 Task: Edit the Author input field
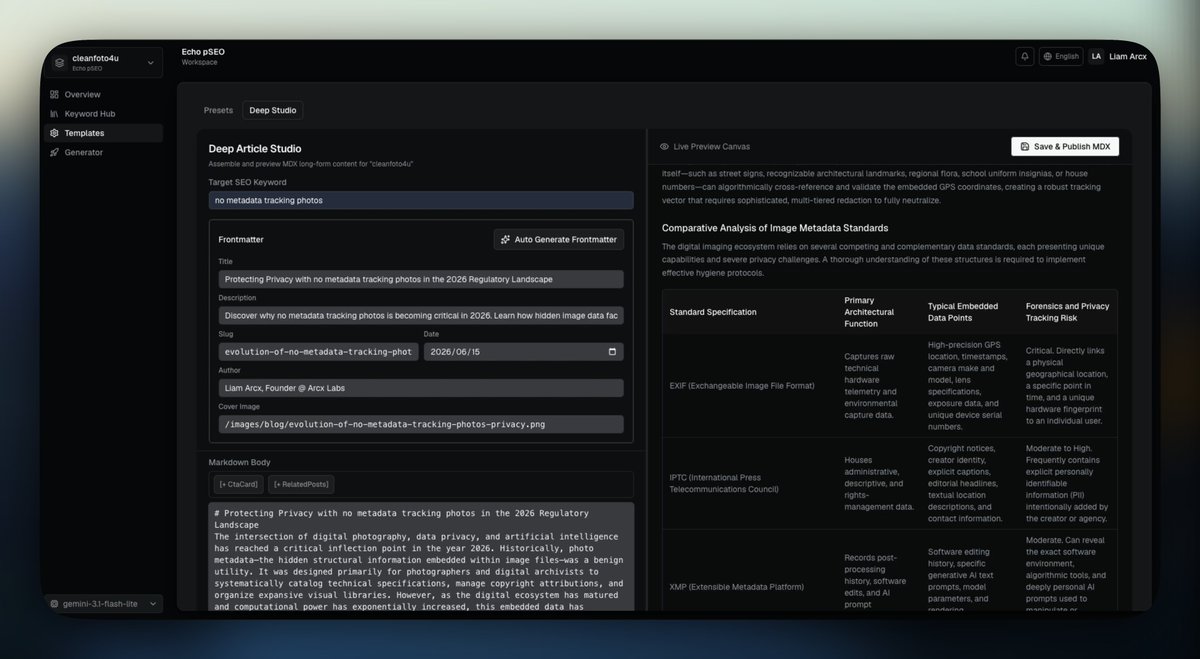point(421,388)
